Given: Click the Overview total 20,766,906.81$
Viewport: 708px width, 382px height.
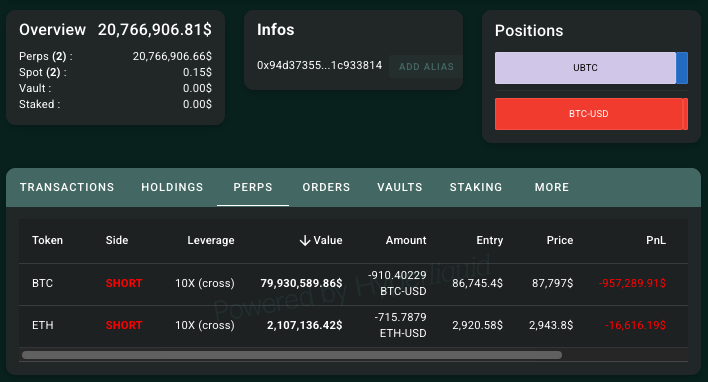Looking at the screenshot, I should coord(155,30).
